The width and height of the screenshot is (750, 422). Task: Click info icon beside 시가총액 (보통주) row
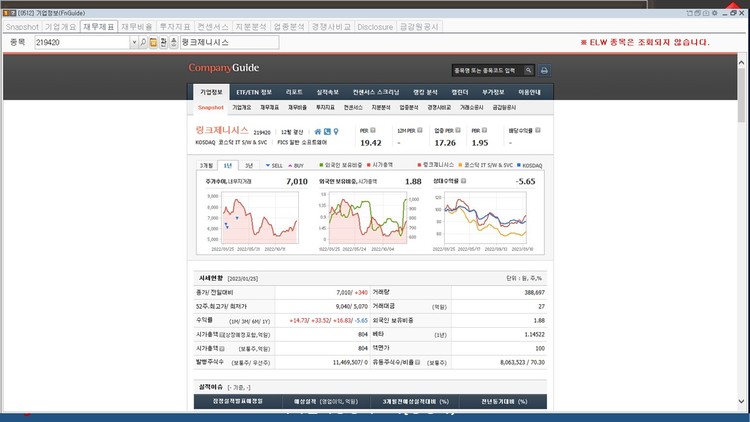click(x=221, y=348)
